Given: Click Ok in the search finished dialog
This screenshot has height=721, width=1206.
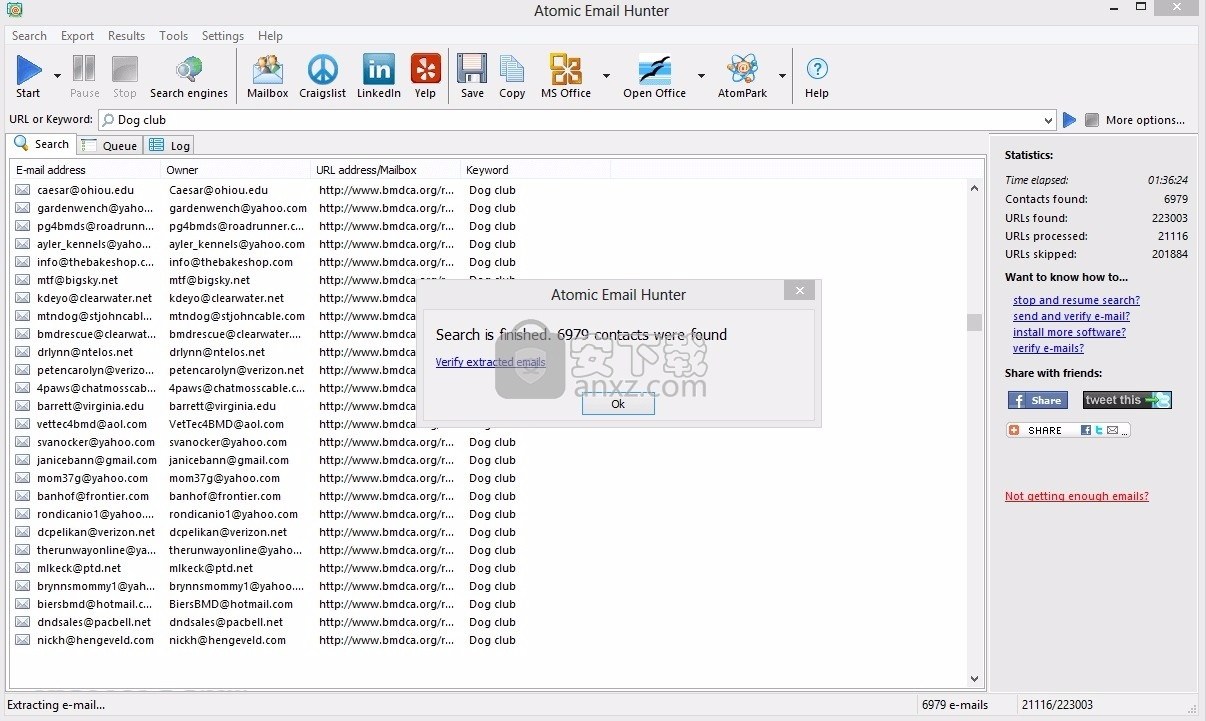Looking at the screenshot, I should (618, 404).
